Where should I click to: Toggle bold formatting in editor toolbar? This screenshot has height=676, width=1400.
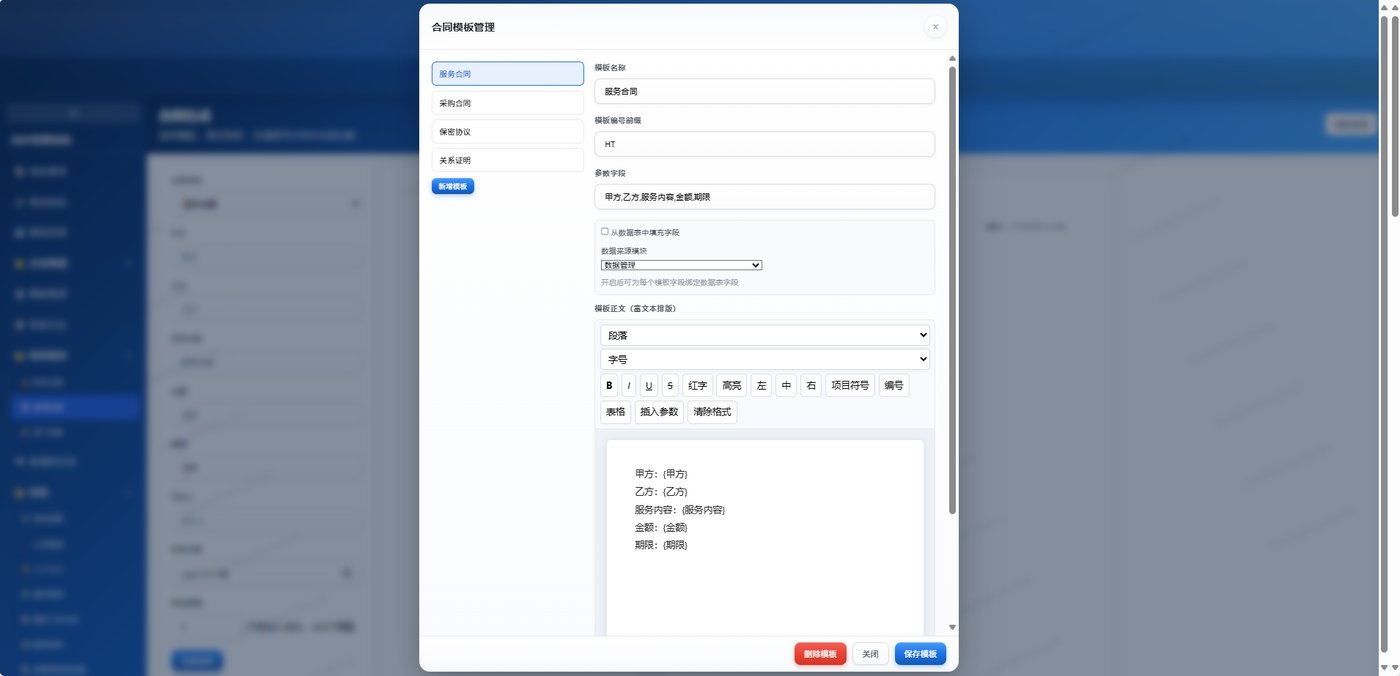click(x=609, y=386)
